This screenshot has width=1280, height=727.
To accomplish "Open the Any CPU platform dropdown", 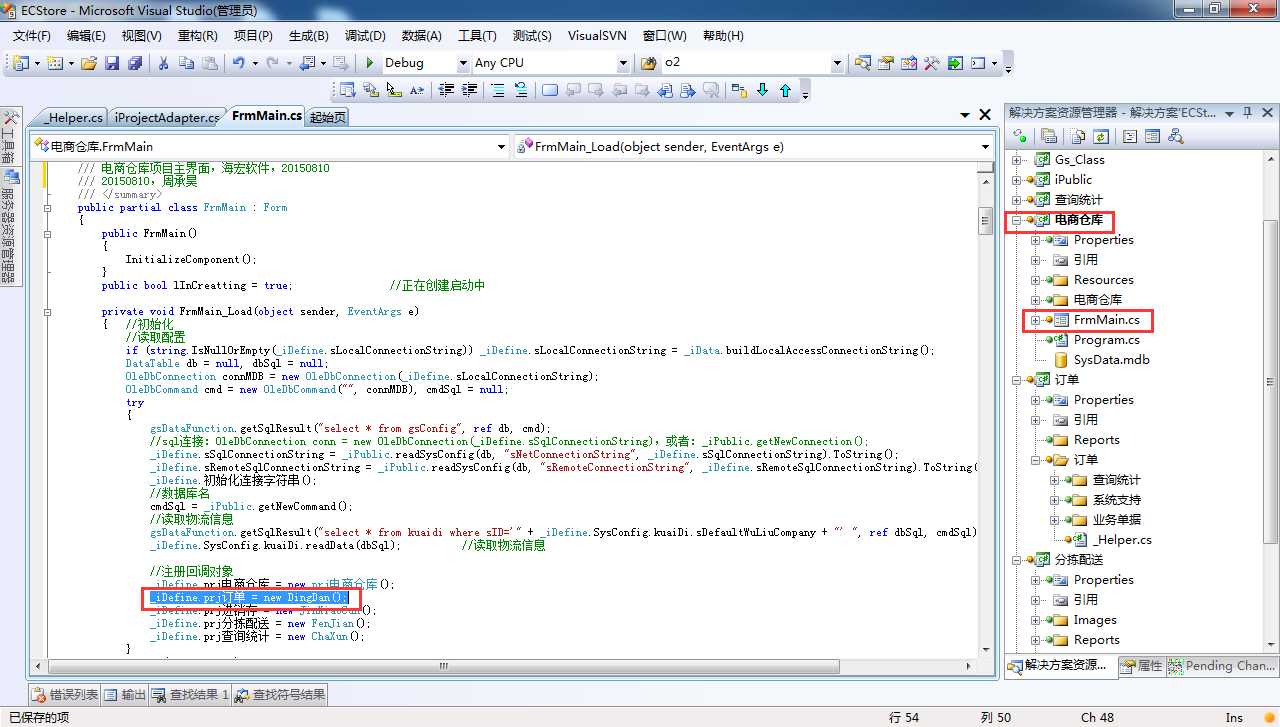I will click(623, 63).
